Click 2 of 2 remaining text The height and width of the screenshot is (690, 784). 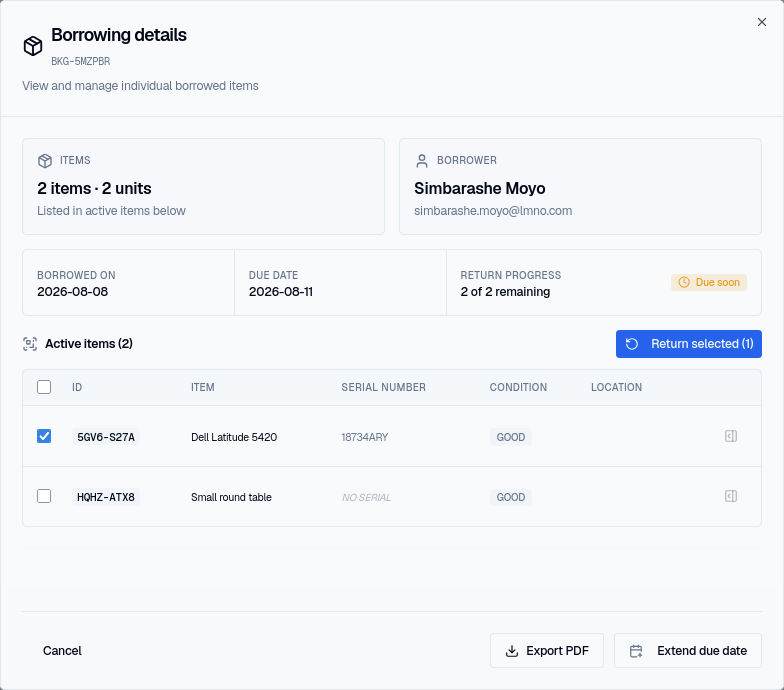click(505, 292)
